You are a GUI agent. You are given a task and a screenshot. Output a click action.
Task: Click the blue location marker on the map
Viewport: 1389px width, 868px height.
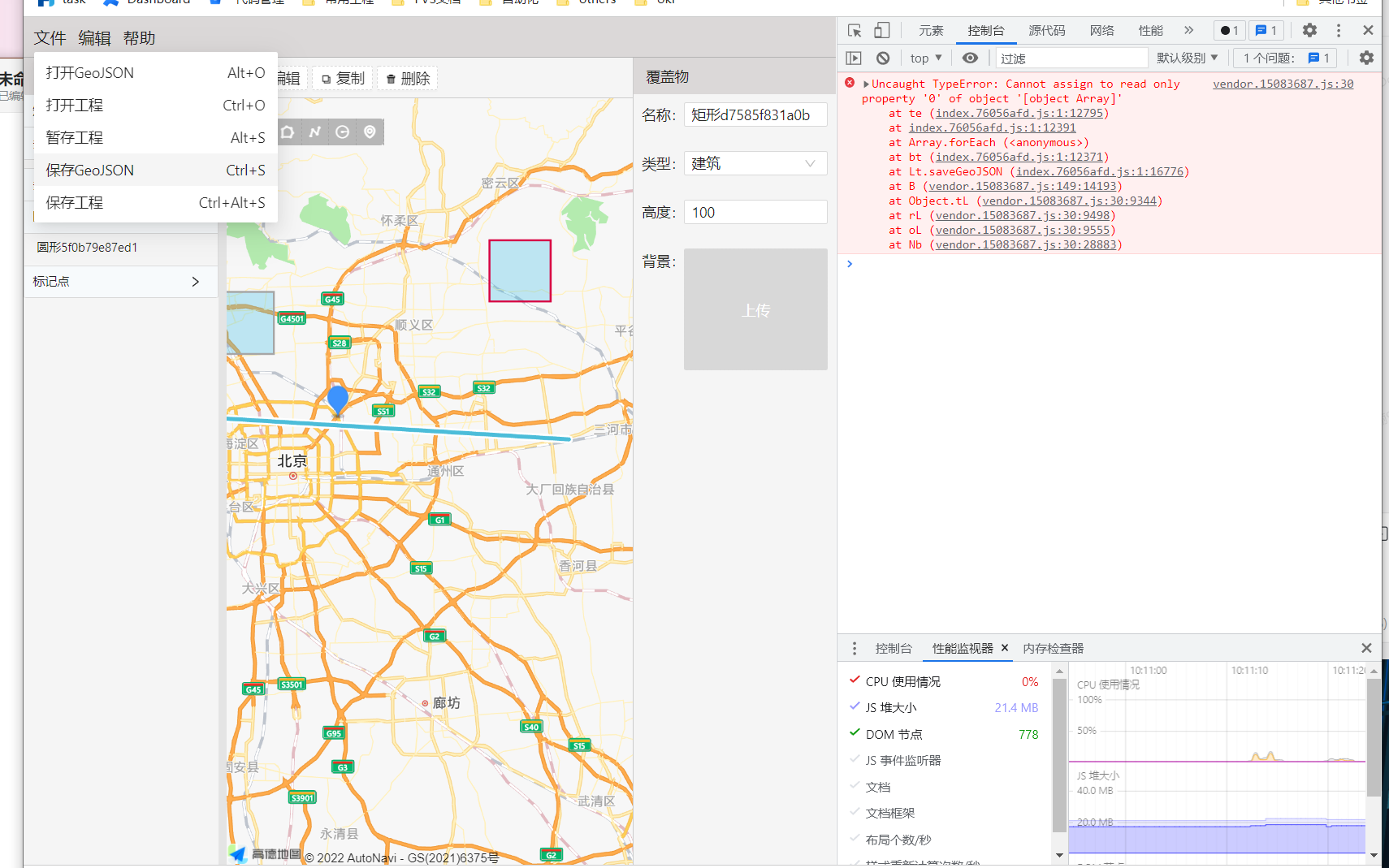coord(338,400)
